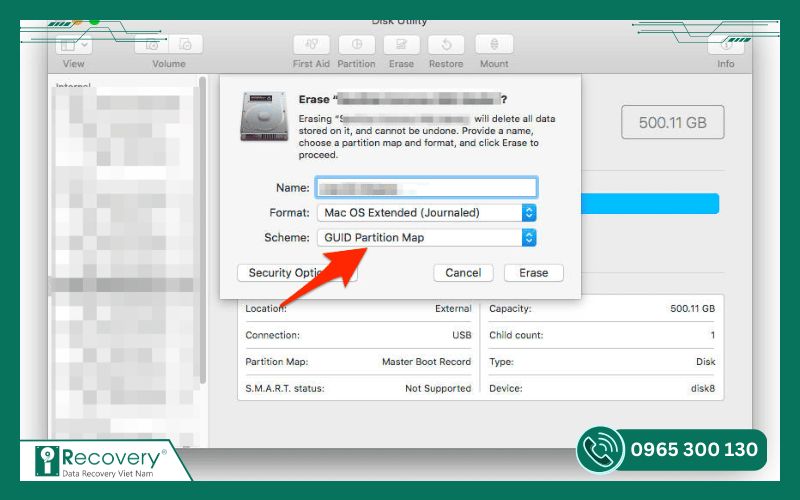This screenshot has width=800, height=500.
Task: Click the Master Boot Record value
Action: (x=427, y=362)
